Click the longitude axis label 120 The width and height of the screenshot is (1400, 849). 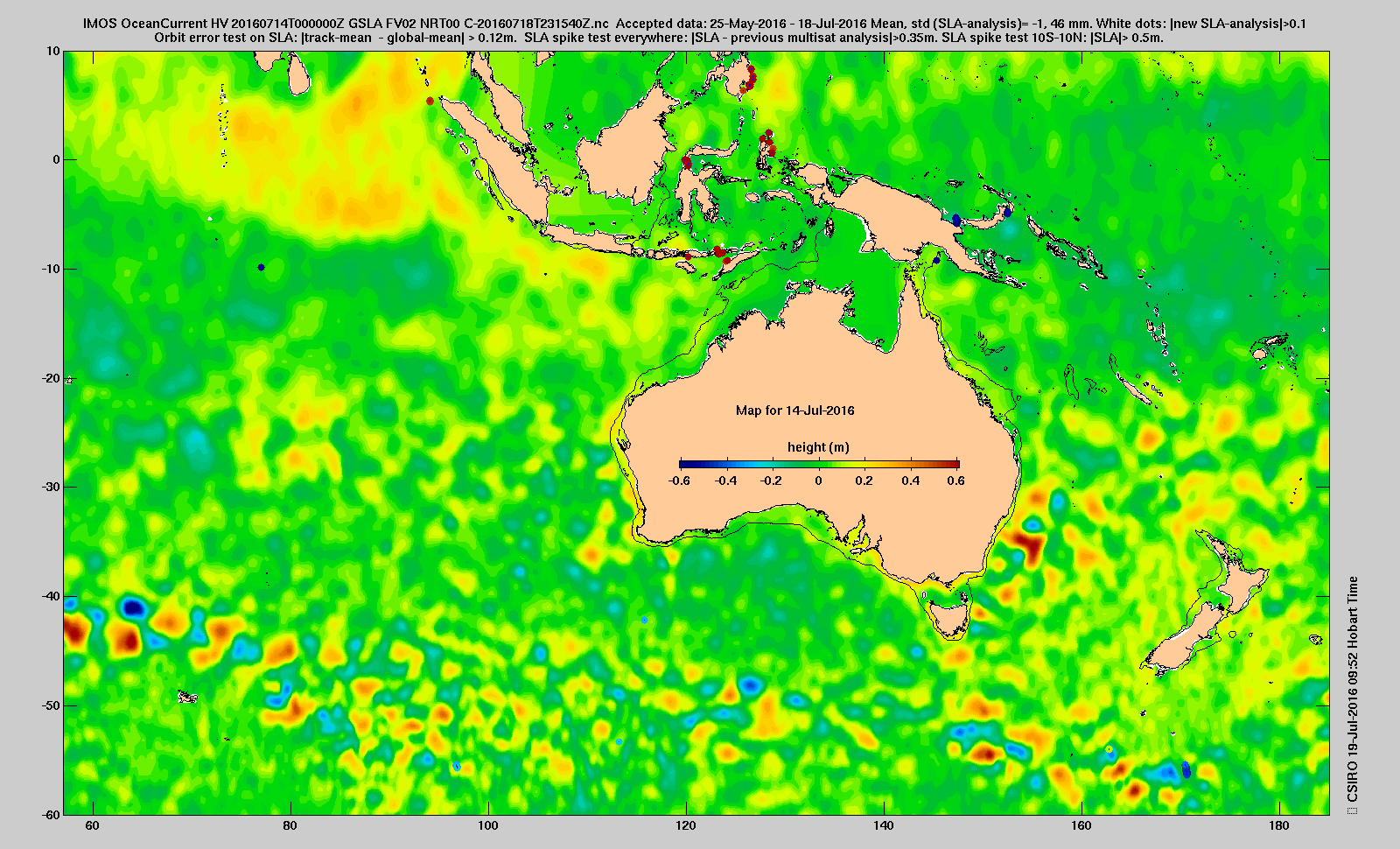pos(686,825)
